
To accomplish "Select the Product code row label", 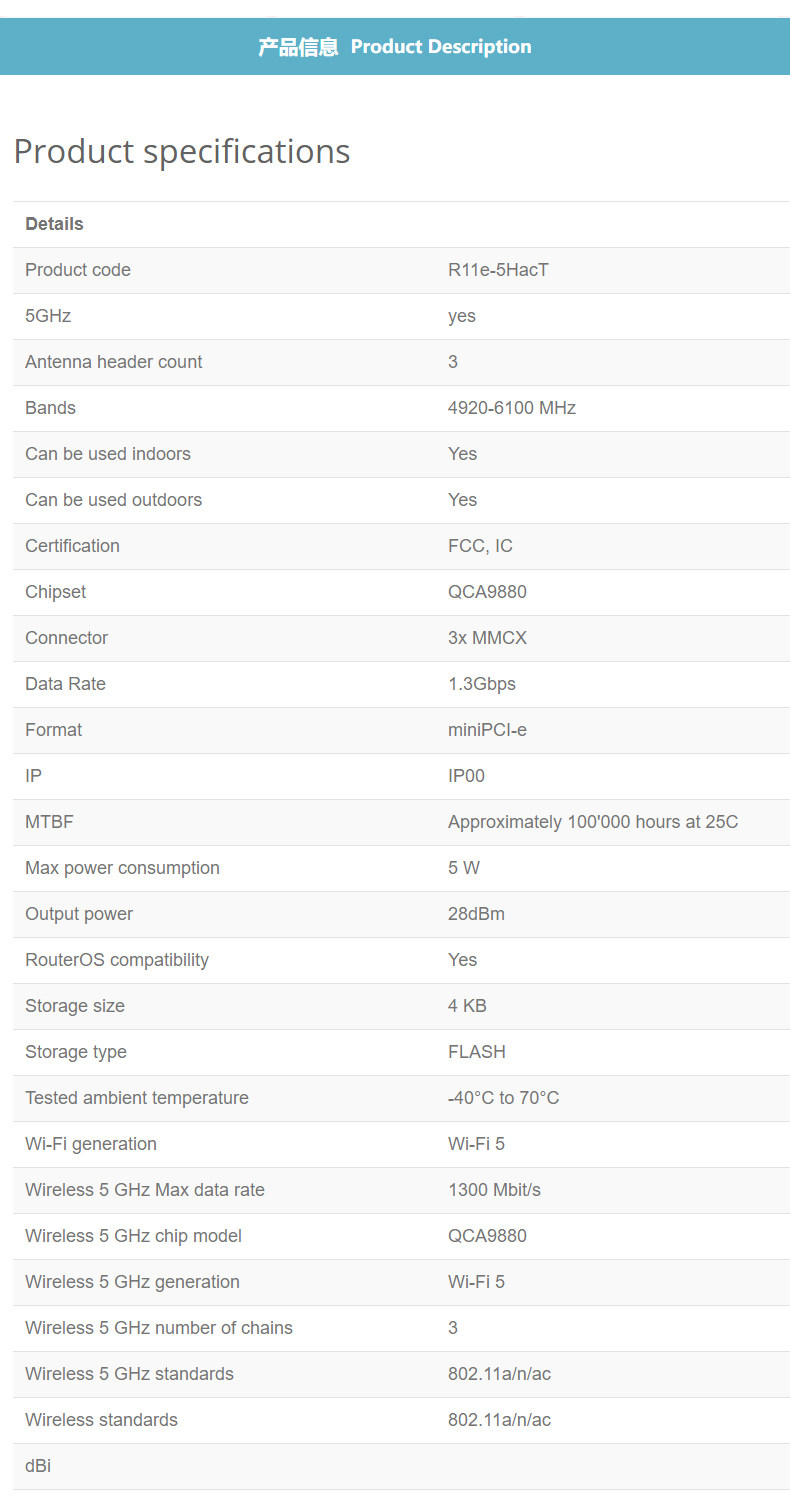I will [x=78, y=270].
